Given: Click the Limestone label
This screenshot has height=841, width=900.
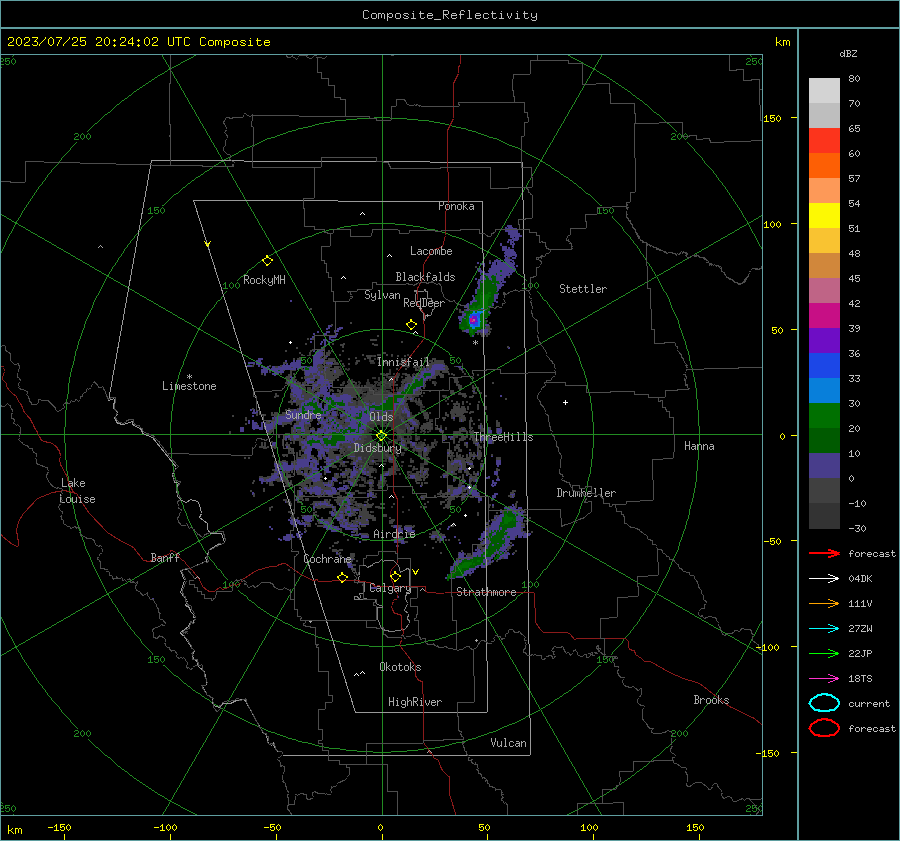Looking at the screenshot, I should (189, 386).
